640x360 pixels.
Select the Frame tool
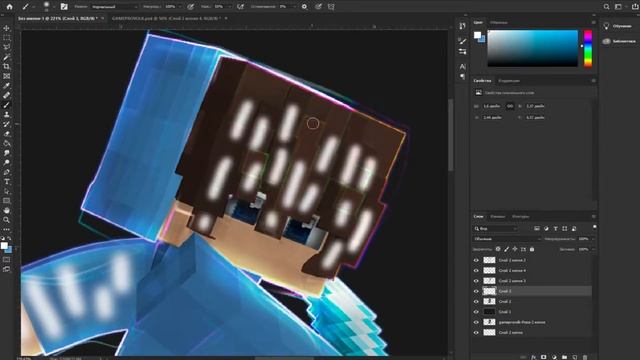click(7, 76)
